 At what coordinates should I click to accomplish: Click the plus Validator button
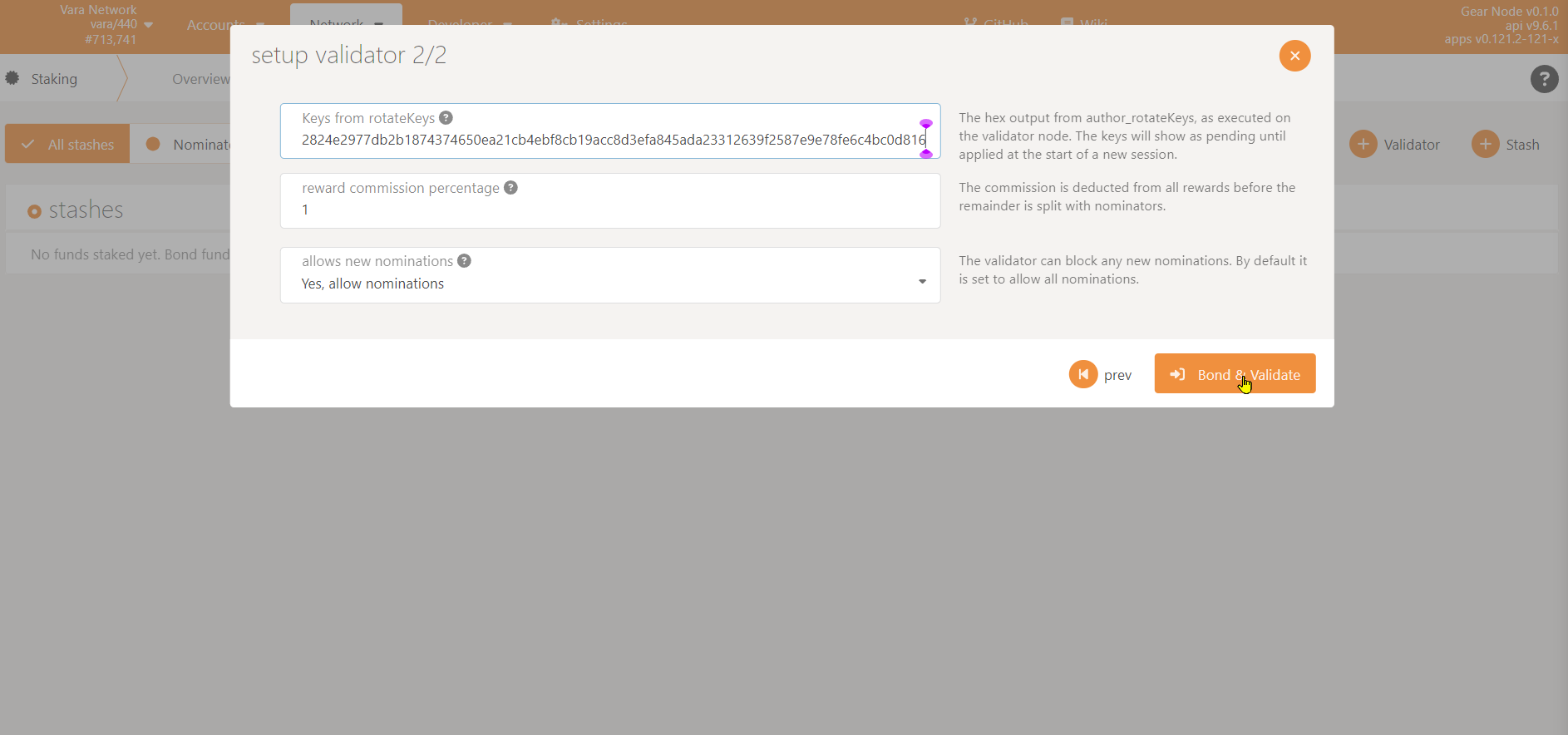click(x=1395, y=145)
